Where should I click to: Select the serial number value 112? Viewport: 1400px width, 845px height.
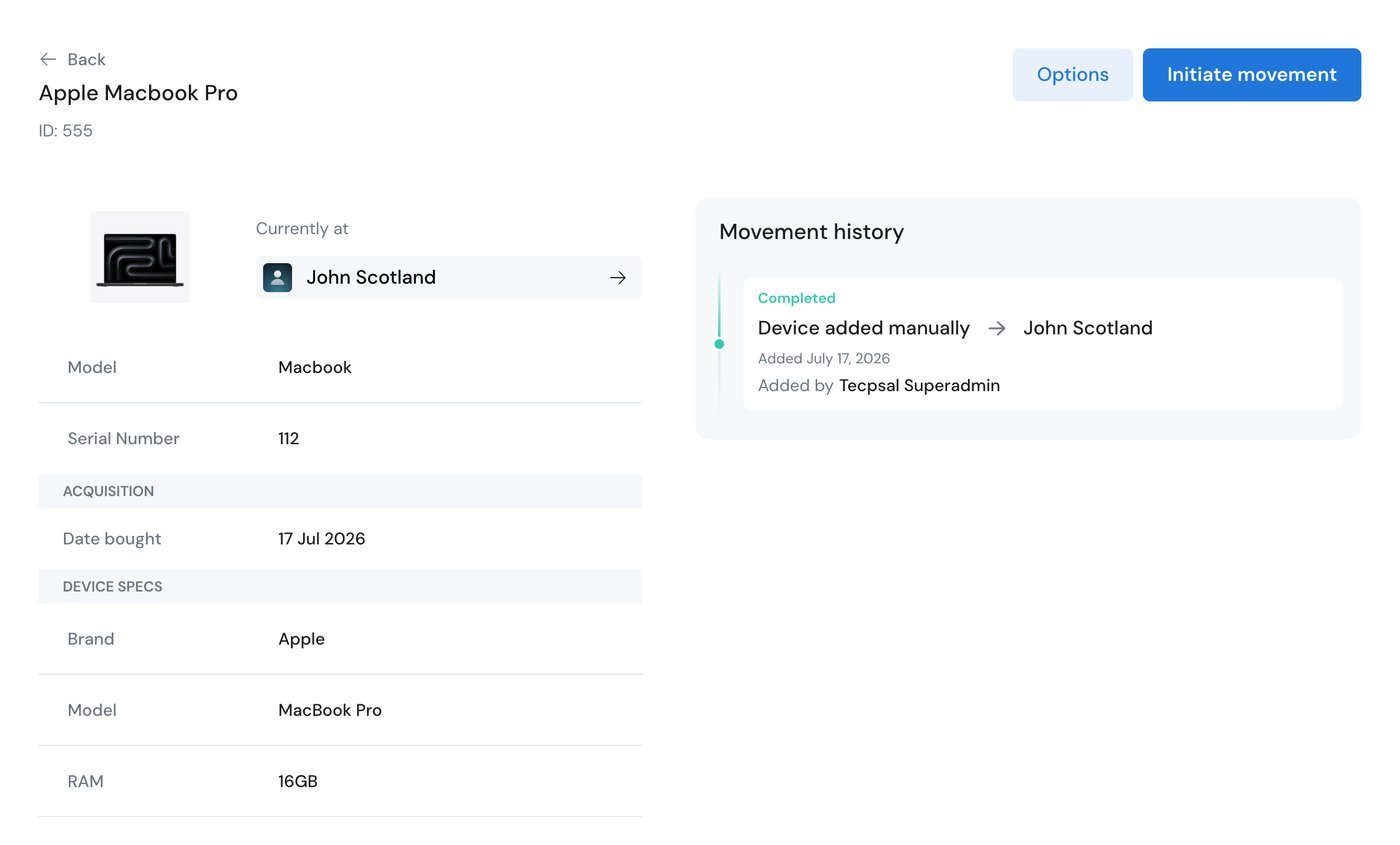click(289, 438)
